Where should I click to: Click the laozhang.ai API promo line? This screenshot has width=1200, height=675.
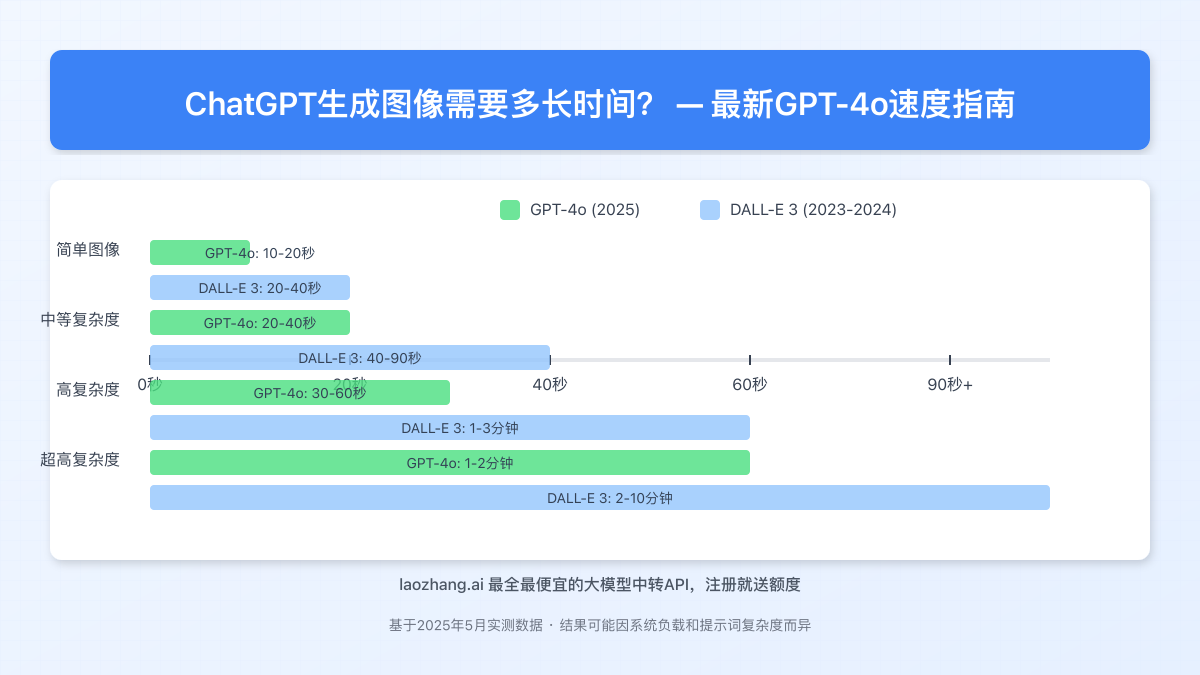600,584
